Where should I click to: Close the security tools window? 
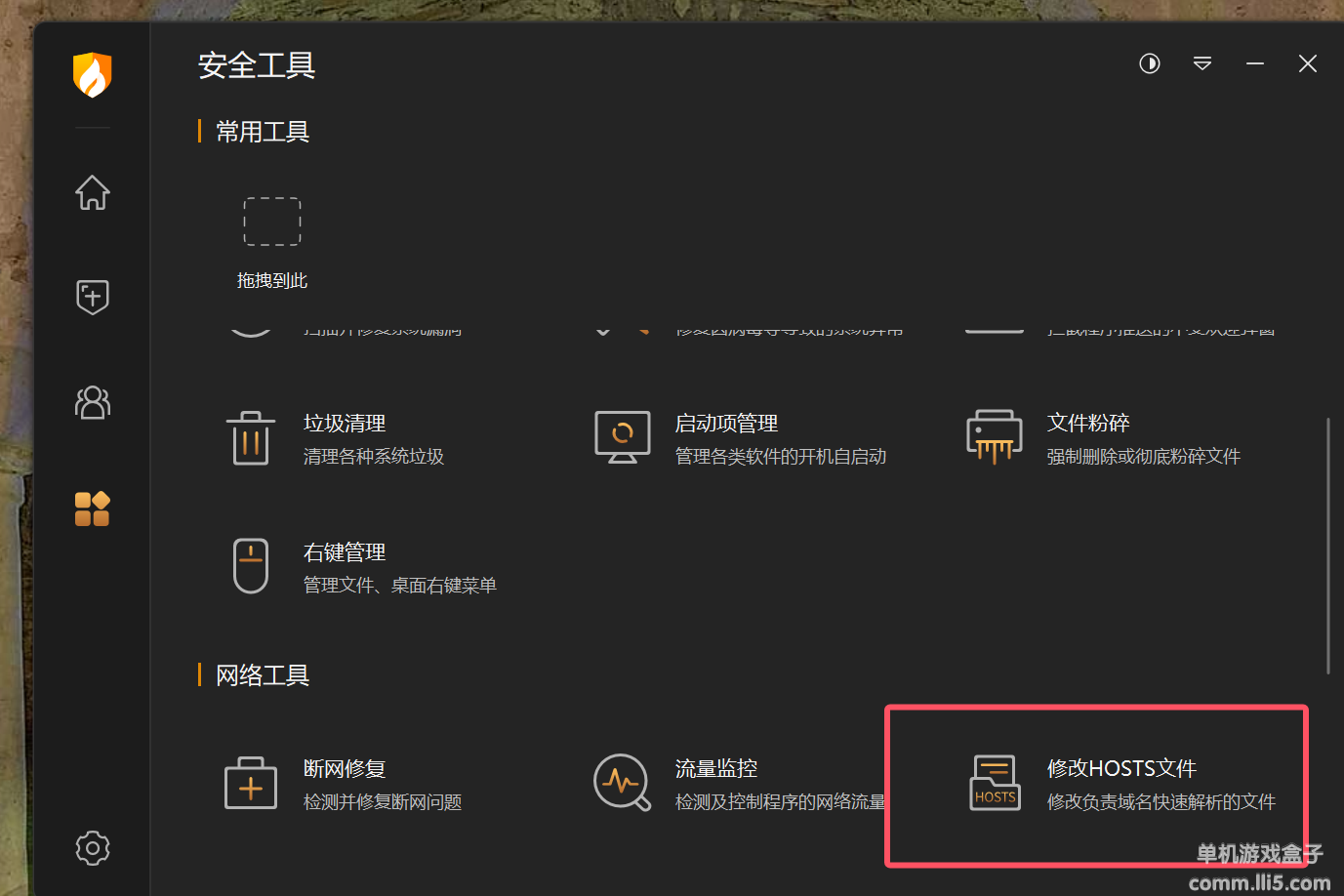coord(1308,63)
